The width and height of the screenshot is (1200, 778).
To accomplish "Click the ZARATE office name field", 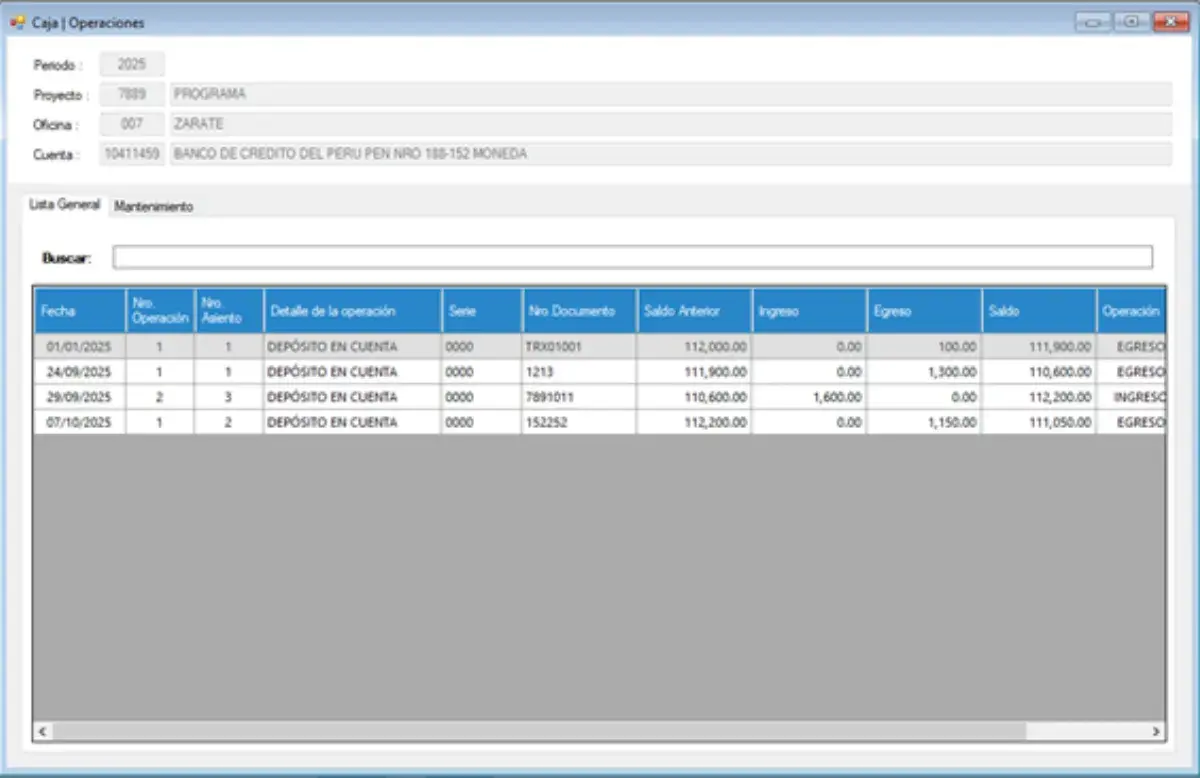I will [x=670, y=124].
